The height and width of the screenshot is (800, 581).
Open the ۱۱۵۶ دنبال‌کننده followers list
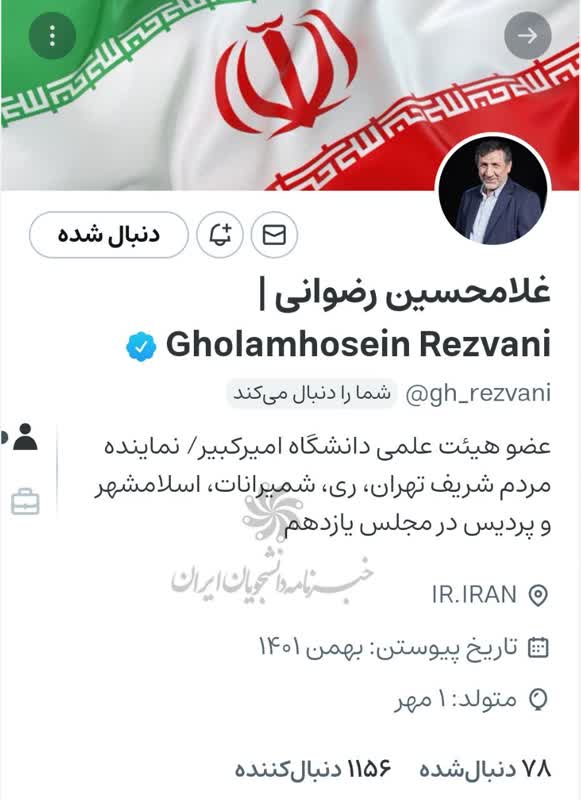tap(313, 769)
